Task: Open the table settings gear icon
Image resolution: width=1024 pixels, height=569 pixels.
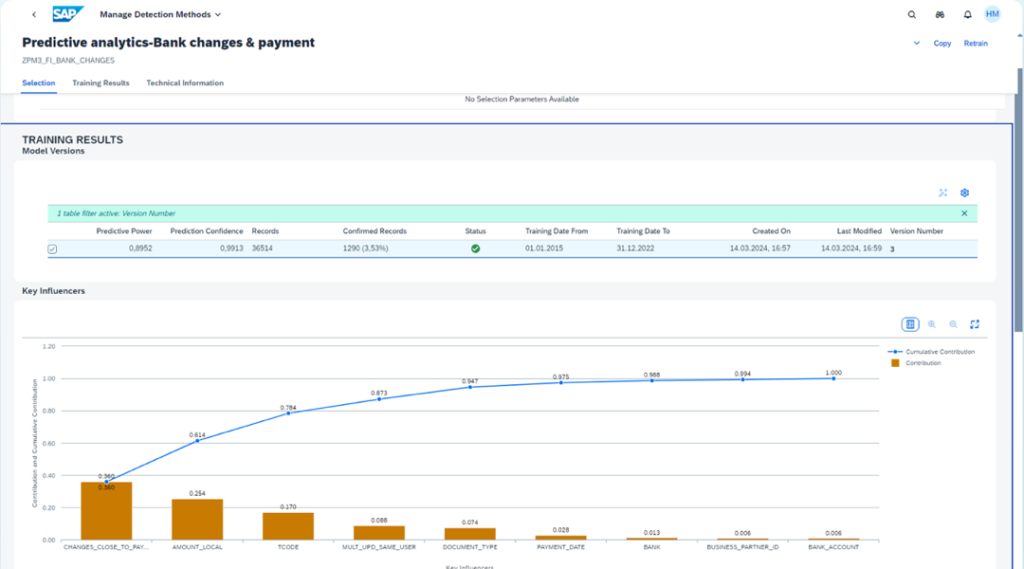Action: [x=965, y=193]
